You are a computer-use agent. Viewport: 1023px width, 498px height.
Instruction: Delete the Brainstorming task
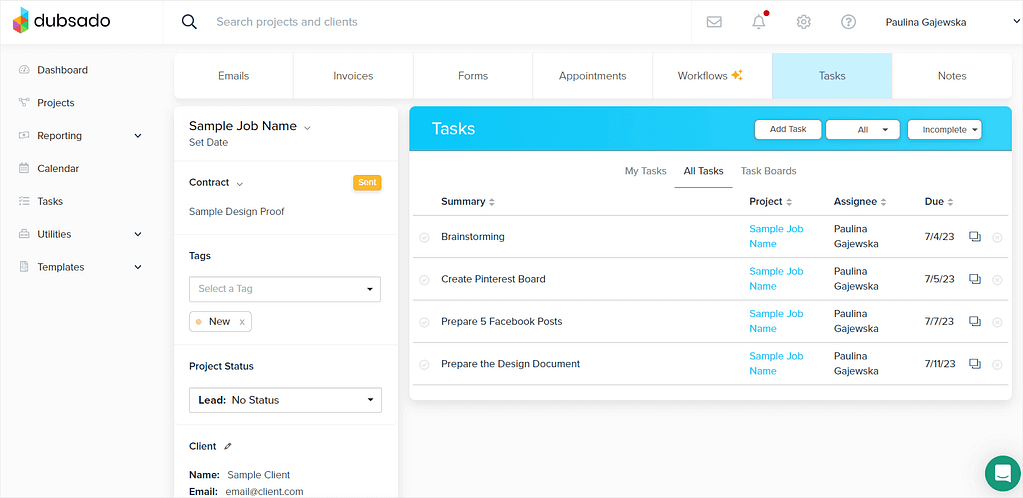point(997,238)
